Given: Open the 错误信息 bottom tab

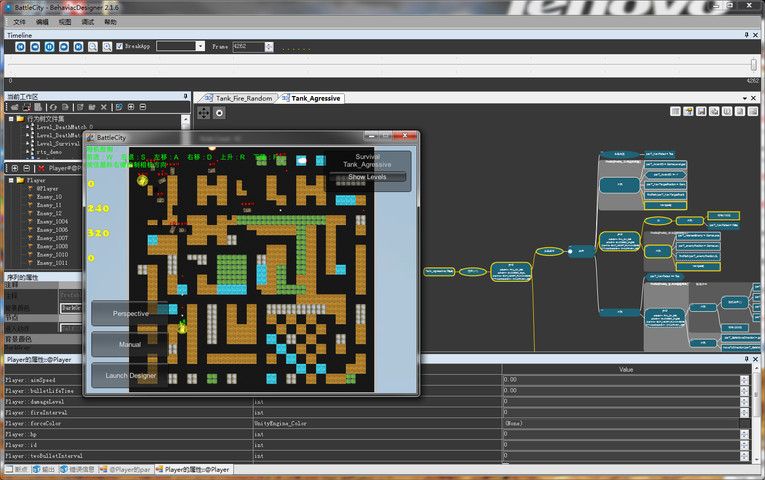Looking at the screenshot, I should coord(78,469).
